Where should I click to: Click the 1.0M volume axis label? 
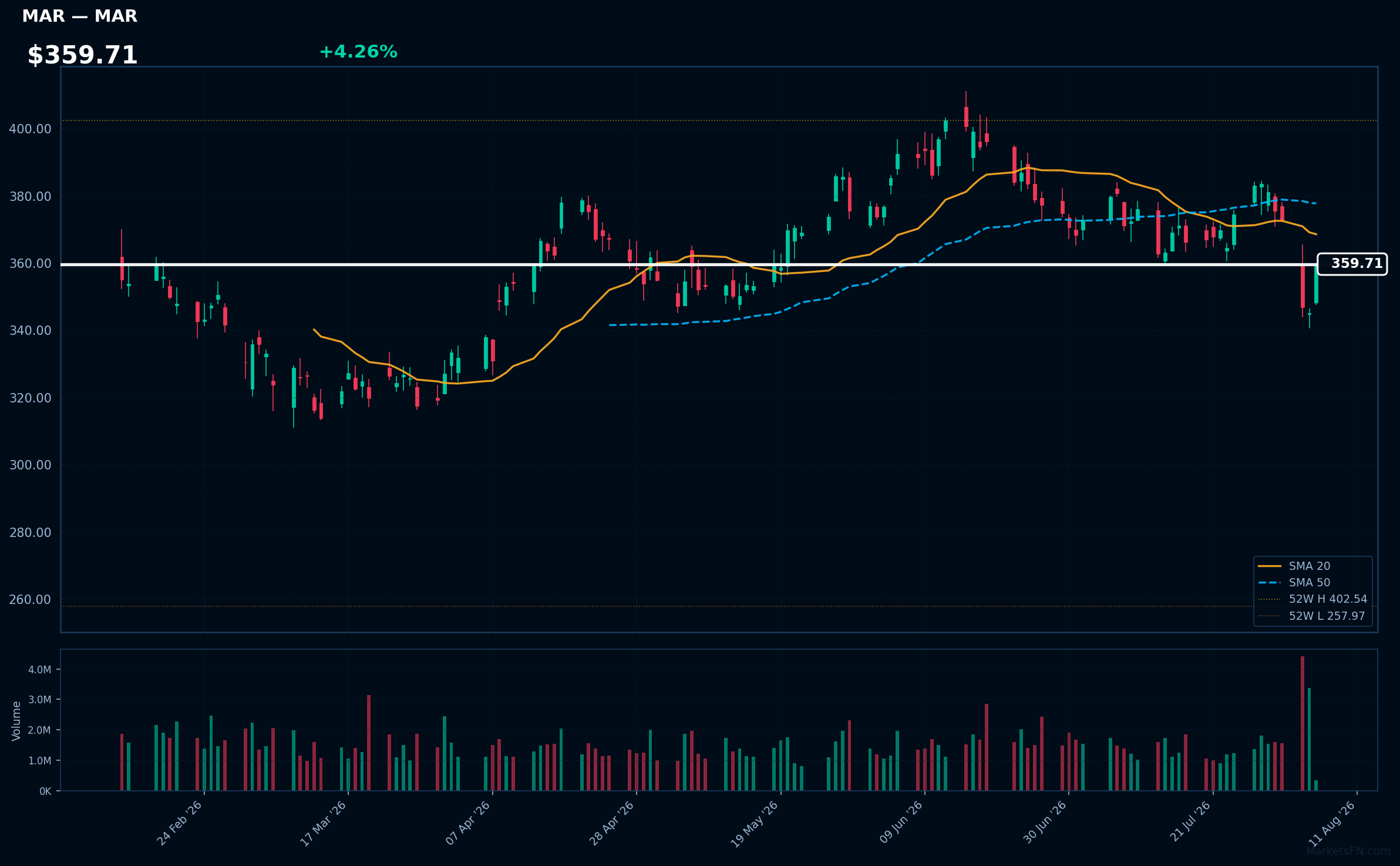point(40,760)
